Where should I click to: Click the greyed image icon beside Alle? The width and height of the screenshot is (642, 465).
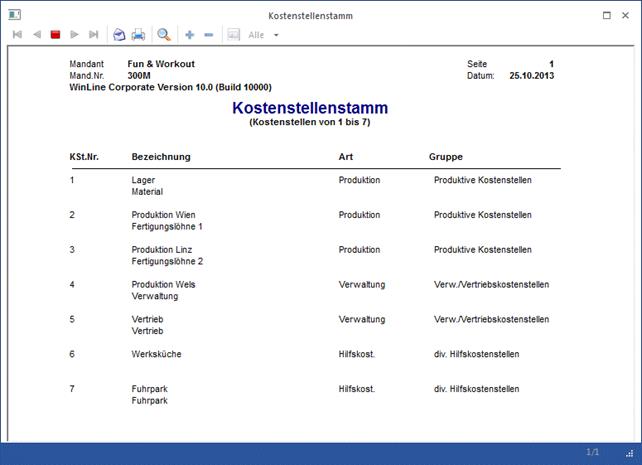point(234,35)
